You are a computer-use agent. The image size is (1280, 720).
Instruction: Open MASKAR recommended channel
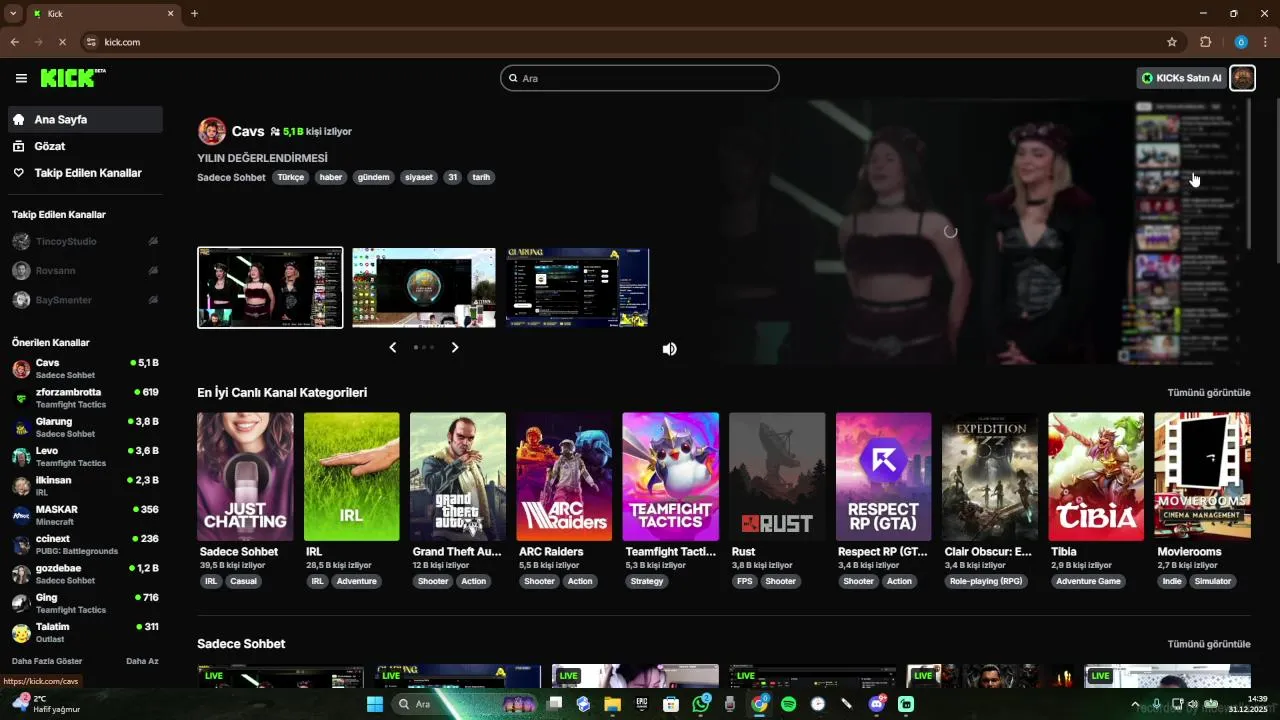coord(85,515)
